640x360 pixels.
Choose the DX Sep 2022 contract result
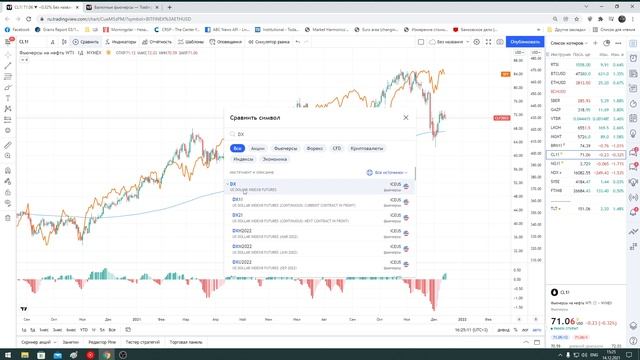pos(320,264)
